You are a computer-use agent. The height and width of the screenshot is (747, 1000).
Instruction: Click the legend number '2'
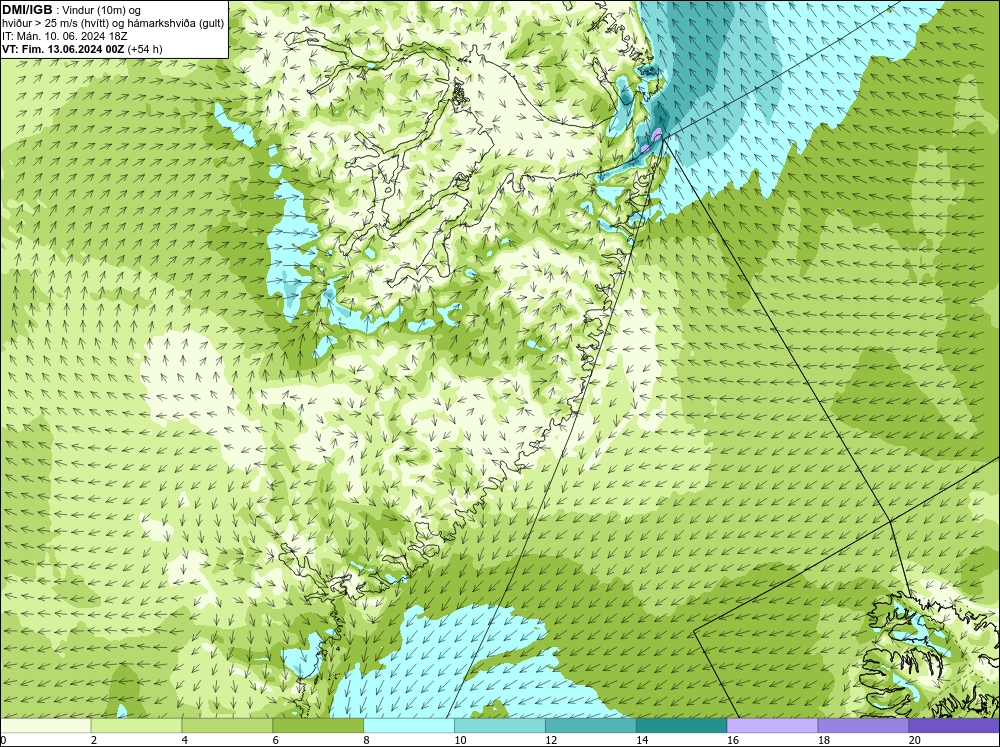(94, 740)
